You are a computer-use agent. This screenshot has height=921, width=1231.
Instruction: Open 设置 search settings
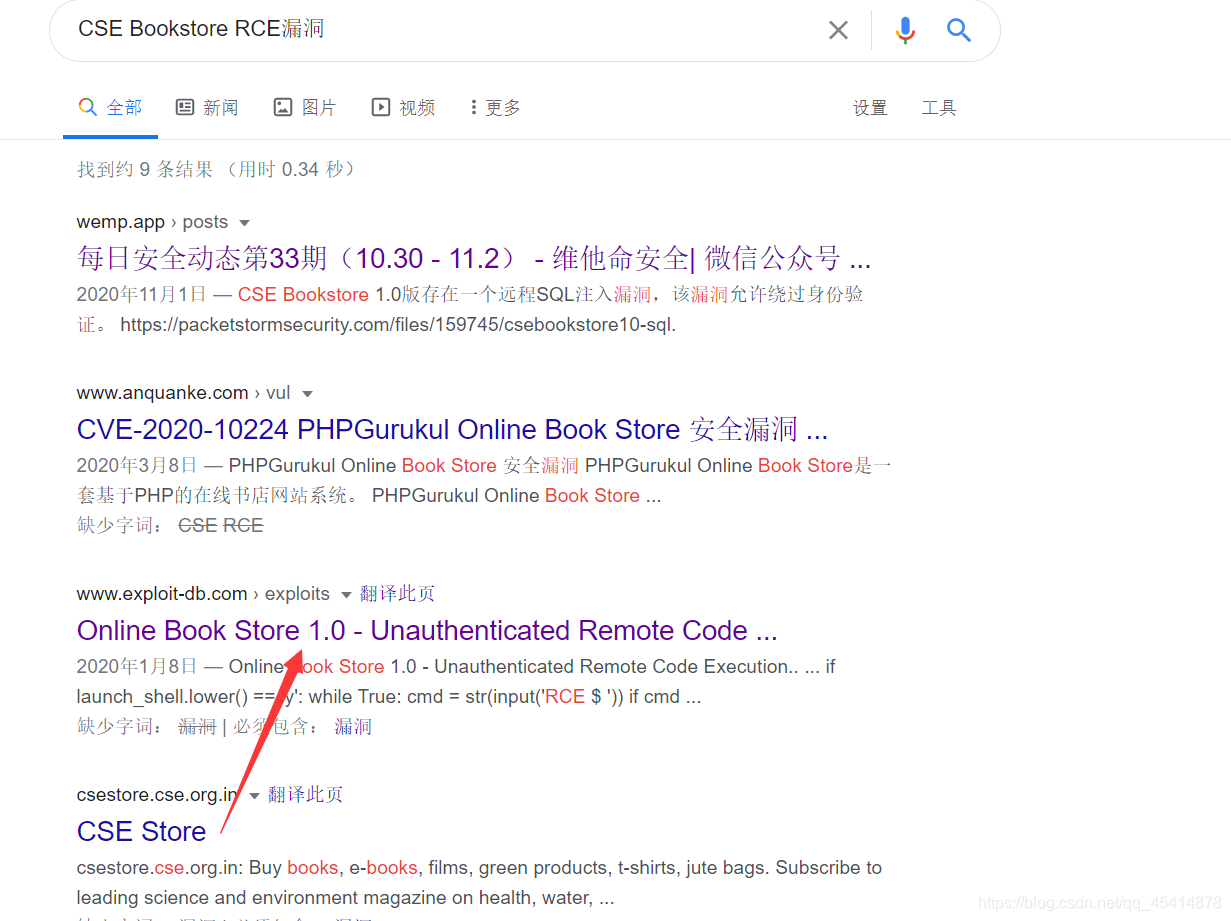[x=870, y=108]
